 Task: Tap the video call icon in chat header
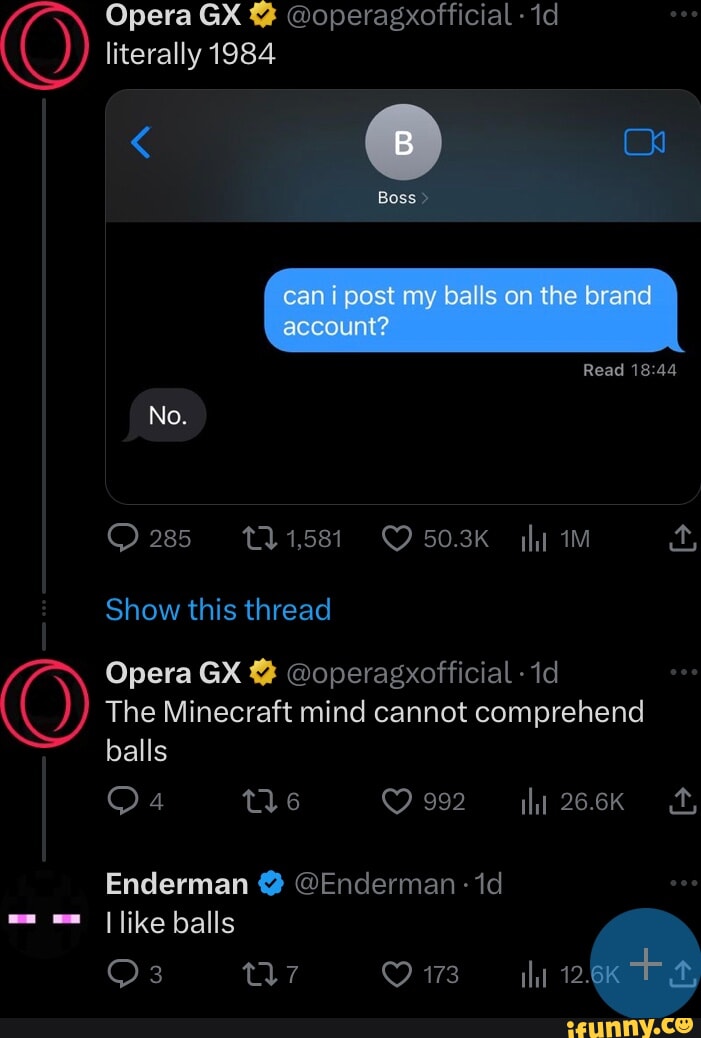(644, 144)
